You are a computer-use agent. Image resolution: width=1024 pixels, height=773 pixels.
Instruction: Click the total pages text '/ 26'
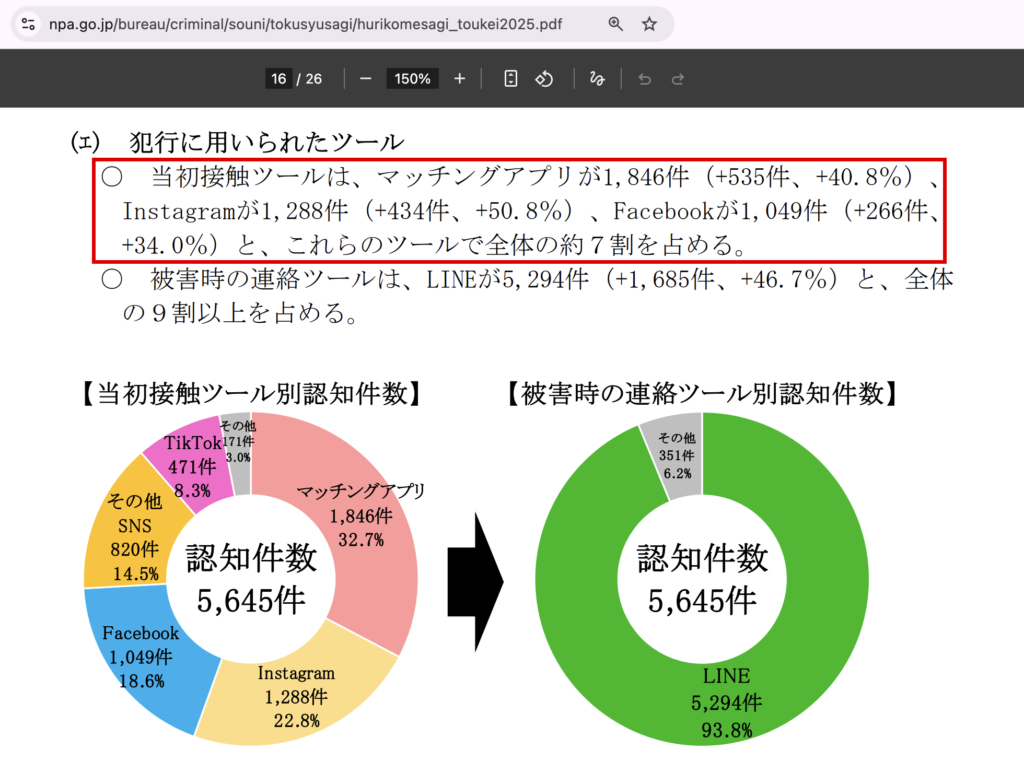point(310,79)
